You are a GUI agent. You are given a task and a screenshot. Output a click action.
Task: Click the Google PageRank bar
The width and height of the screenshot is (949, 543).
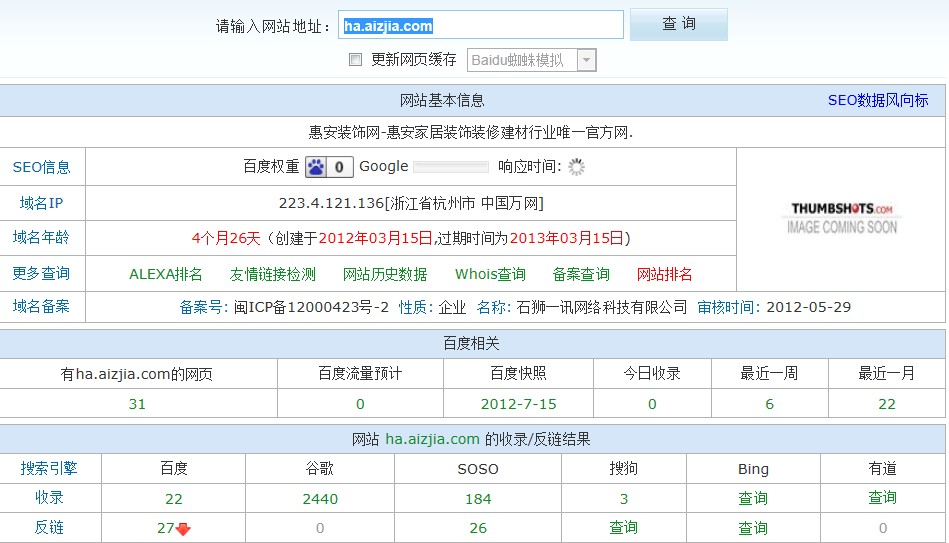click(451, 167)
